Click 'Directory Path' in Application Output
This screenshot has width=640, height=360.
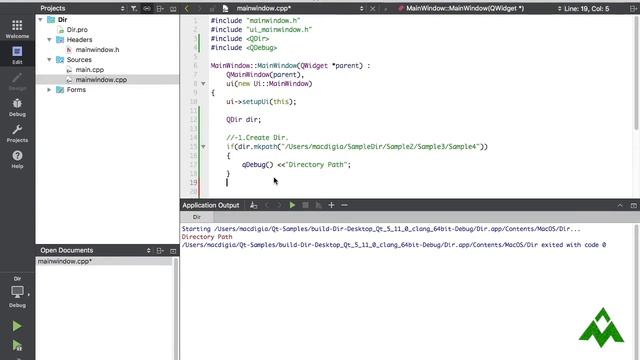(x=207, y=237)
